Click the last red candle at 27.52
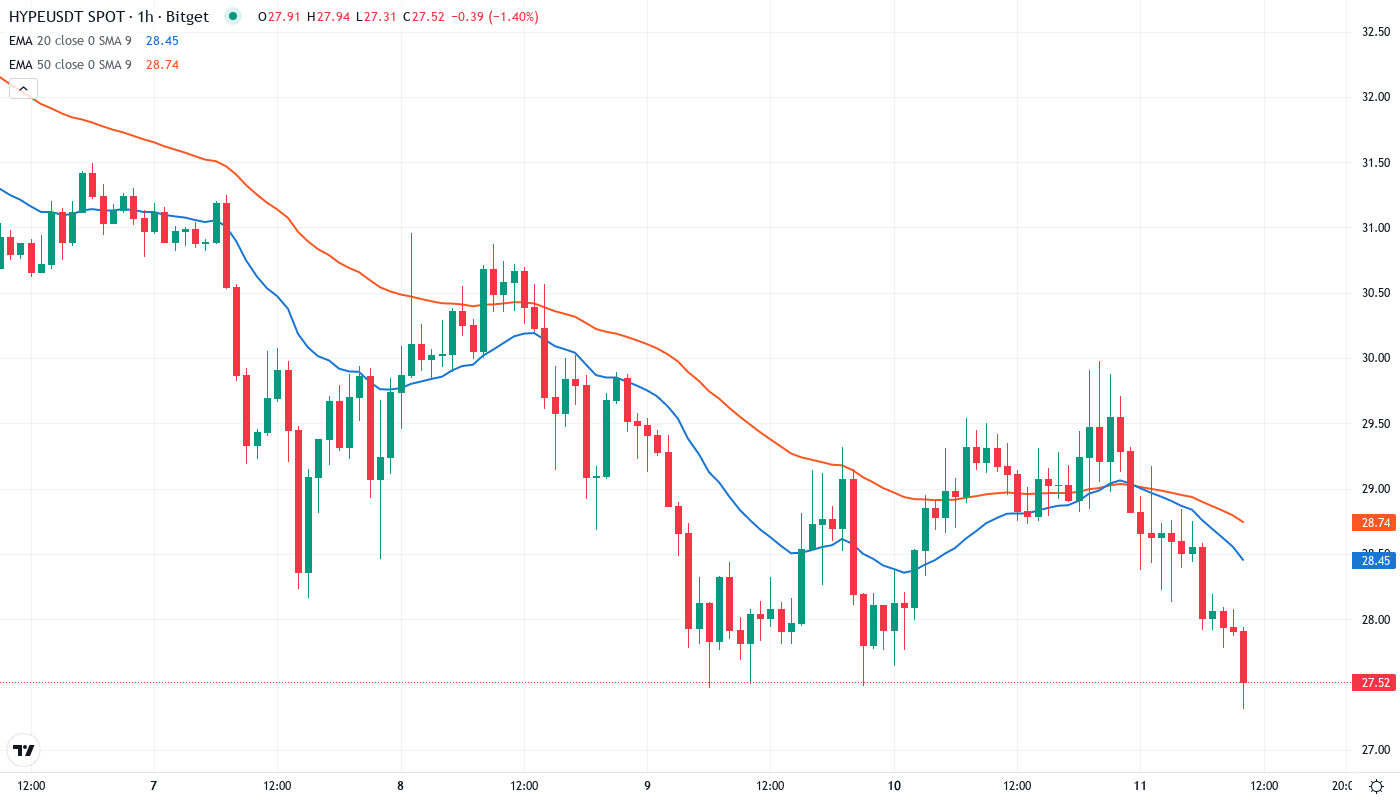The height and width of the screenshot is (800, 1400). point(1243,657)
